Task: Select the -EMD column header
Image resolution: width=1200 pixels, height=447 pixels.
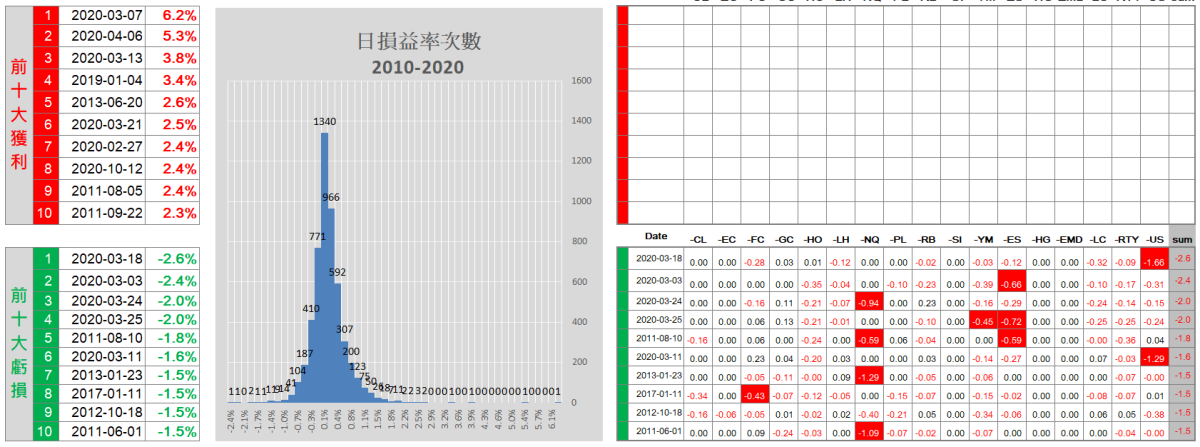Action: [1069, 238]
